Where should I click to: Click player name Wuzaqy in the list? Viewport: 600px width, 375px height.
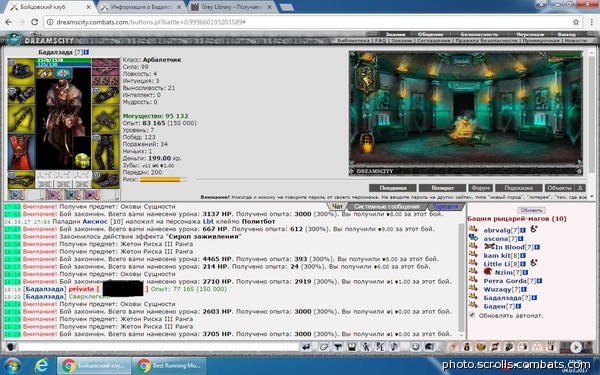tap(497, 289)
